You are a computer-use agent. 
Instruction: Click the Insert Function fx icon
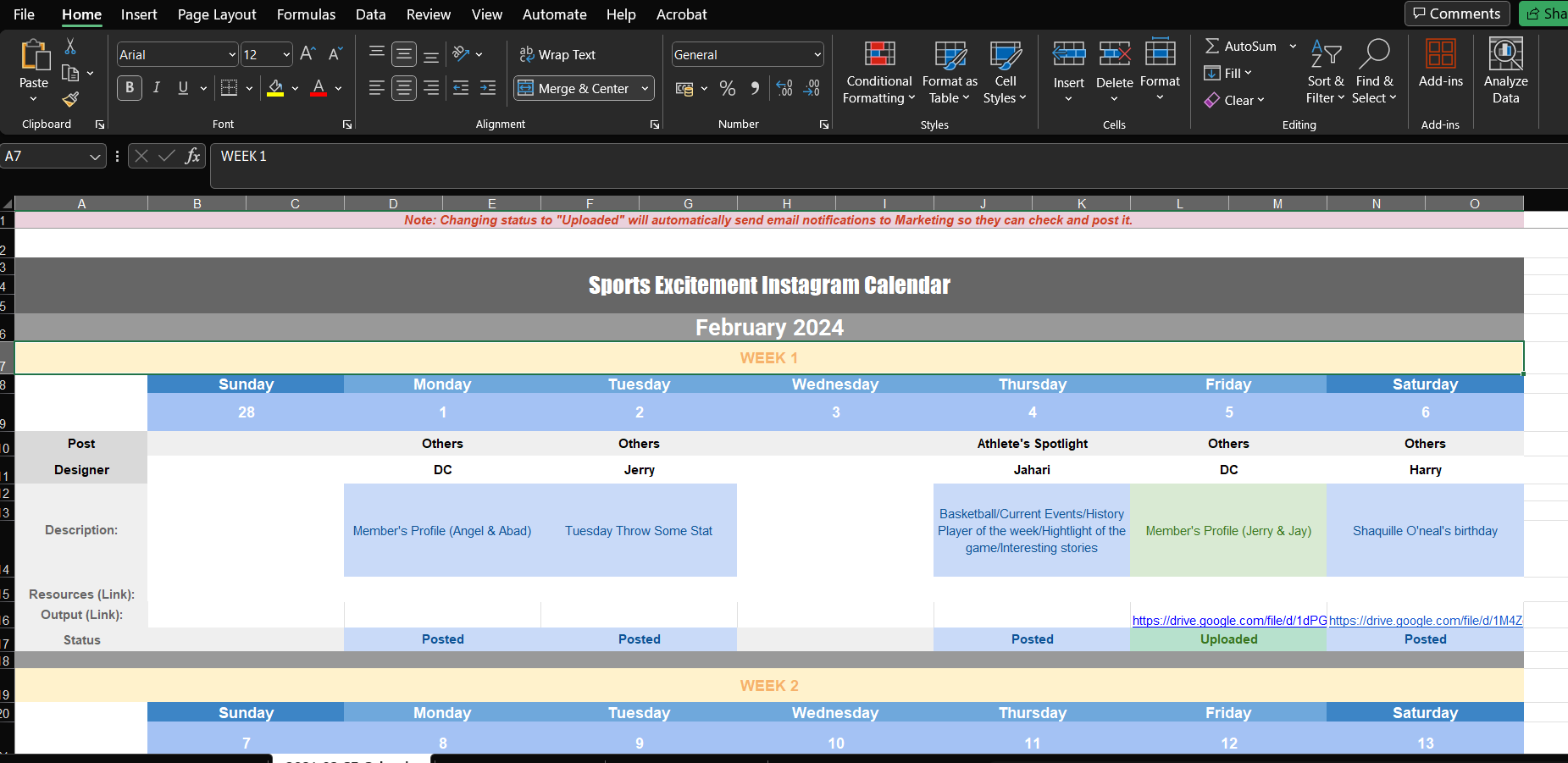coord(193,156)
